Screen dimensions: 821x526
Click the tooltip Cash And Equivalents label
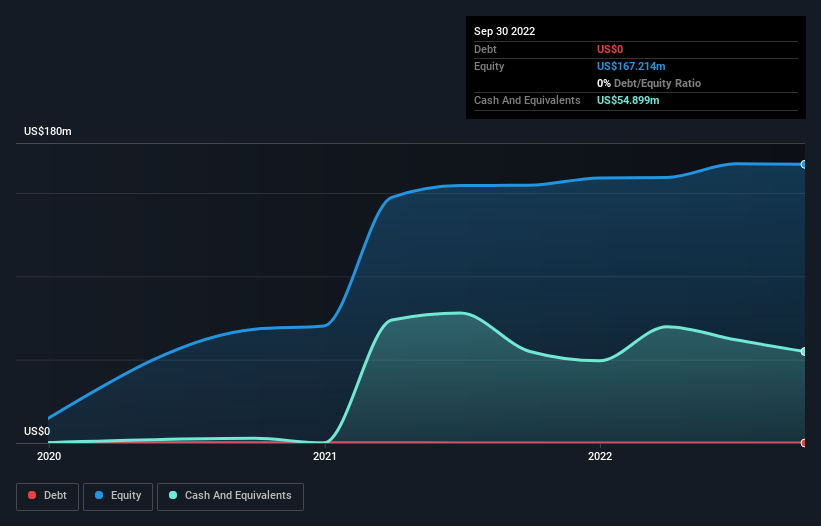[x=527, y=100]
